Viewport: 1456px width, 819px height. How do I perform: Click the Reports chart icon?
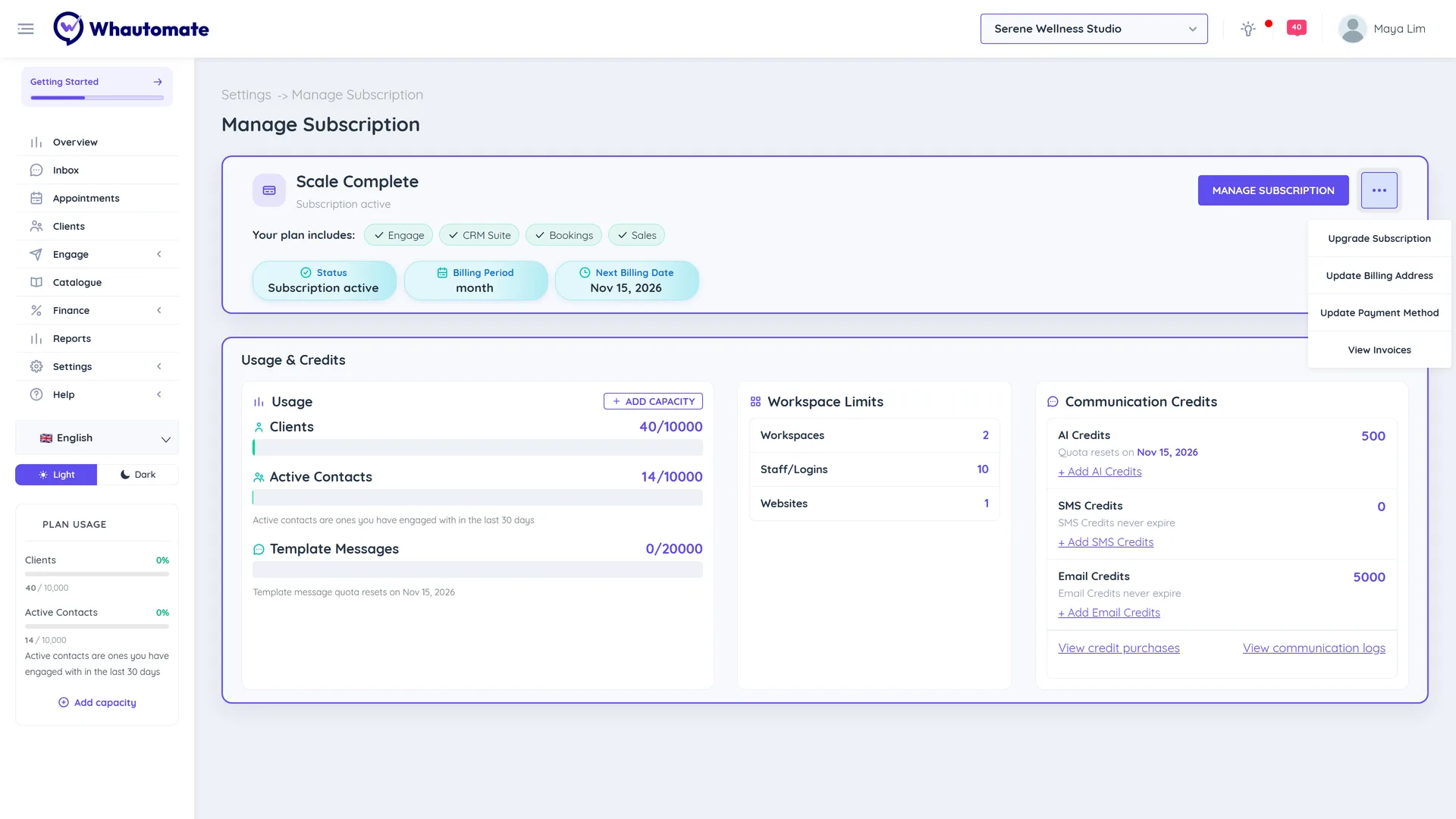click(36, 339)
